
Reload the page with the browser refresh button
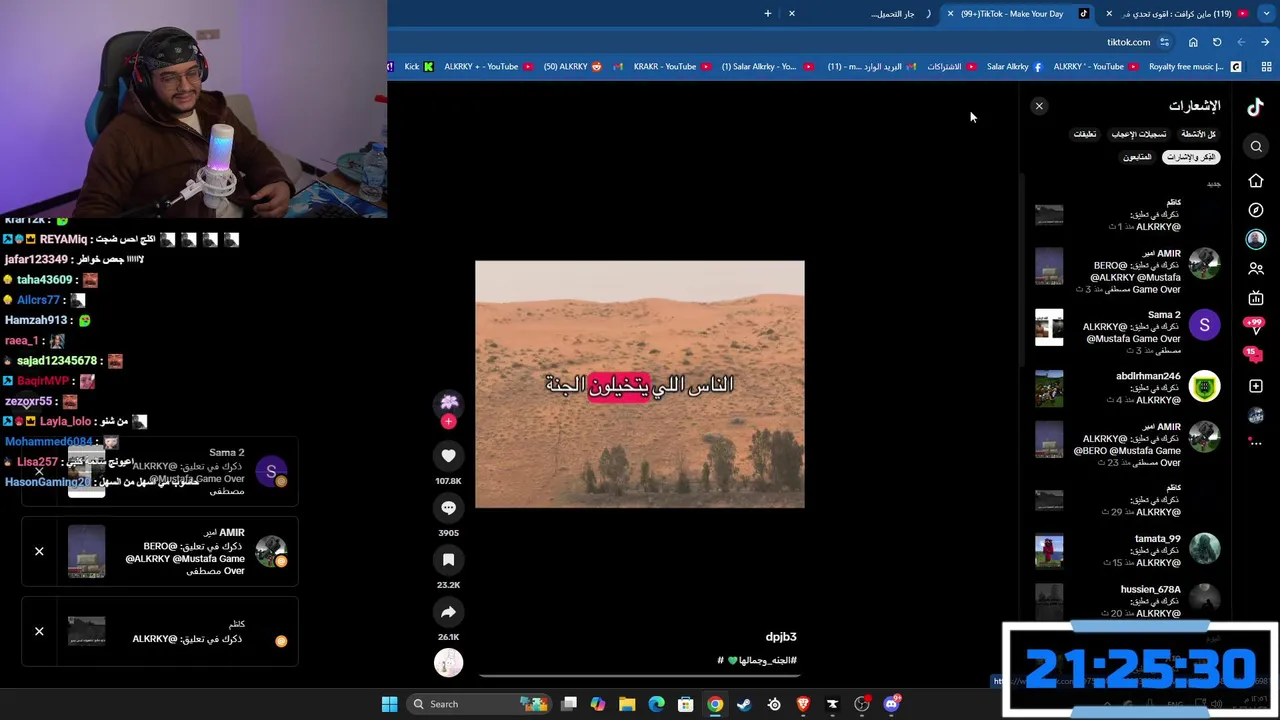[x=1217, y=42]
